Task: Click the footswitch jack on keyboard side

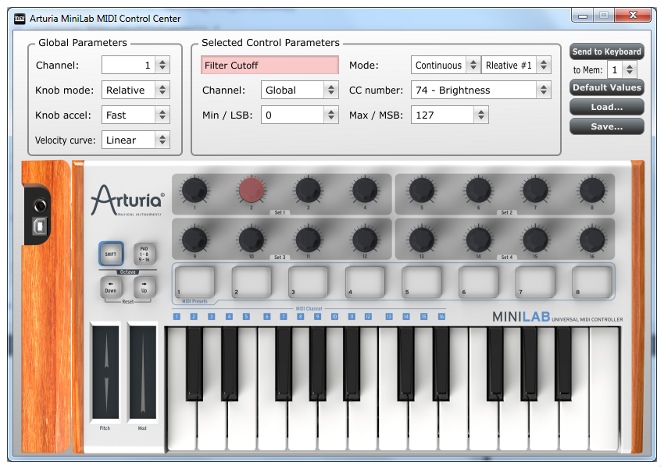Action: point(40,206)
